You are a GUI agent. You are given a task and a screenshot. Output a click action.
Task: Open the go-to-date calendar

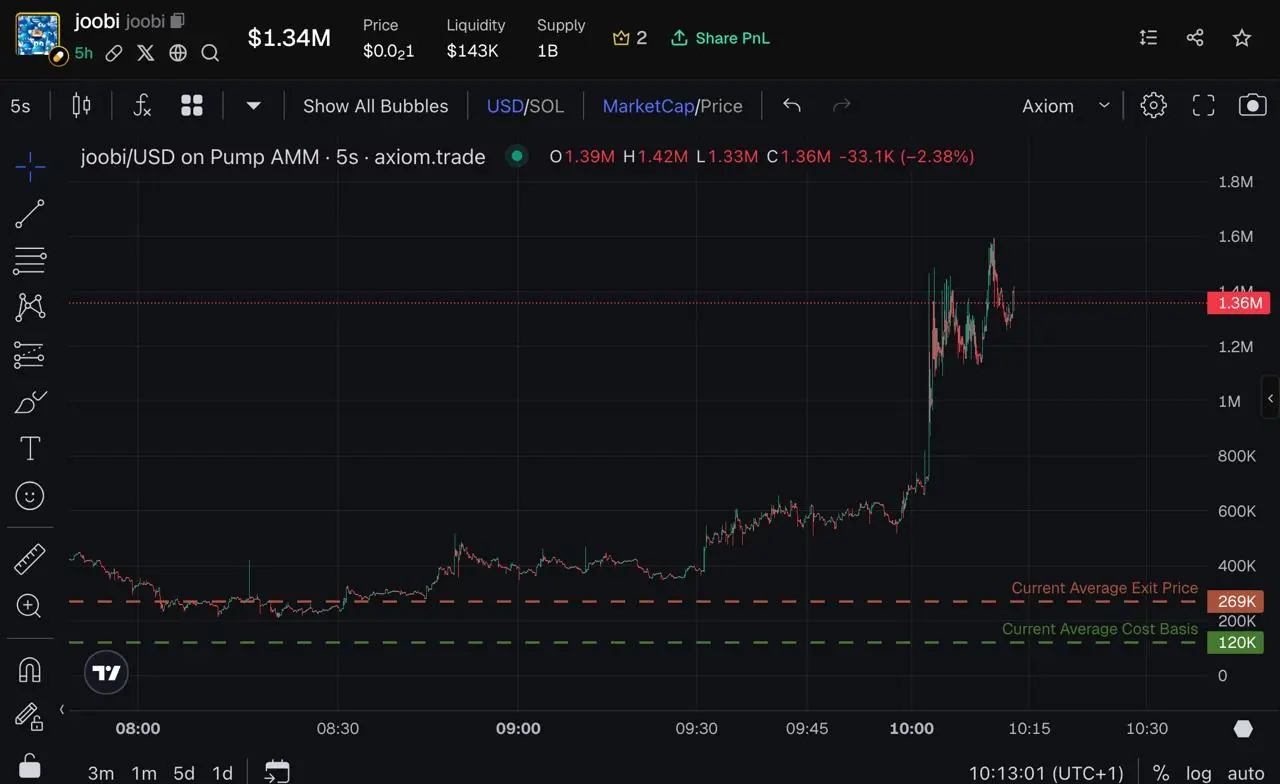pyautogui.click(x=277, y=771)
